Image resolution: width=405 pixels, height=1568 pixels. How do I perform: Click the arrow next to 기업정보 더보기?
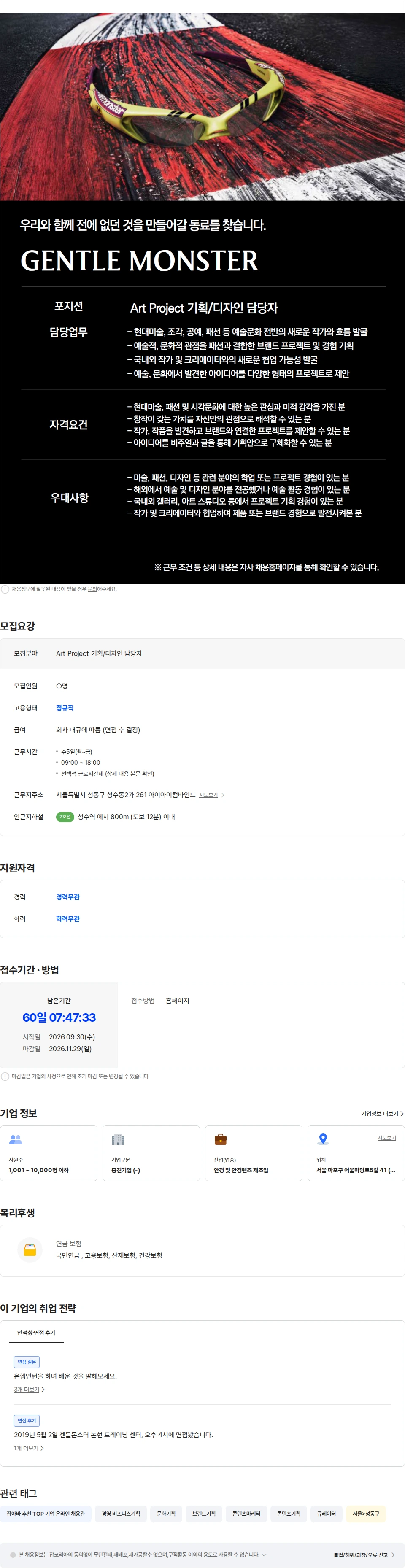(x=401, y=1113)
